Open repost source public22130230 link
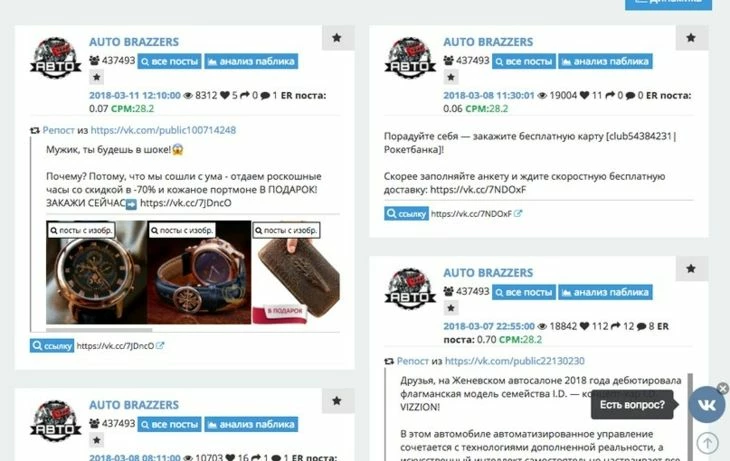The width and height of the screenshot is (730, 461). click(514, 361)
